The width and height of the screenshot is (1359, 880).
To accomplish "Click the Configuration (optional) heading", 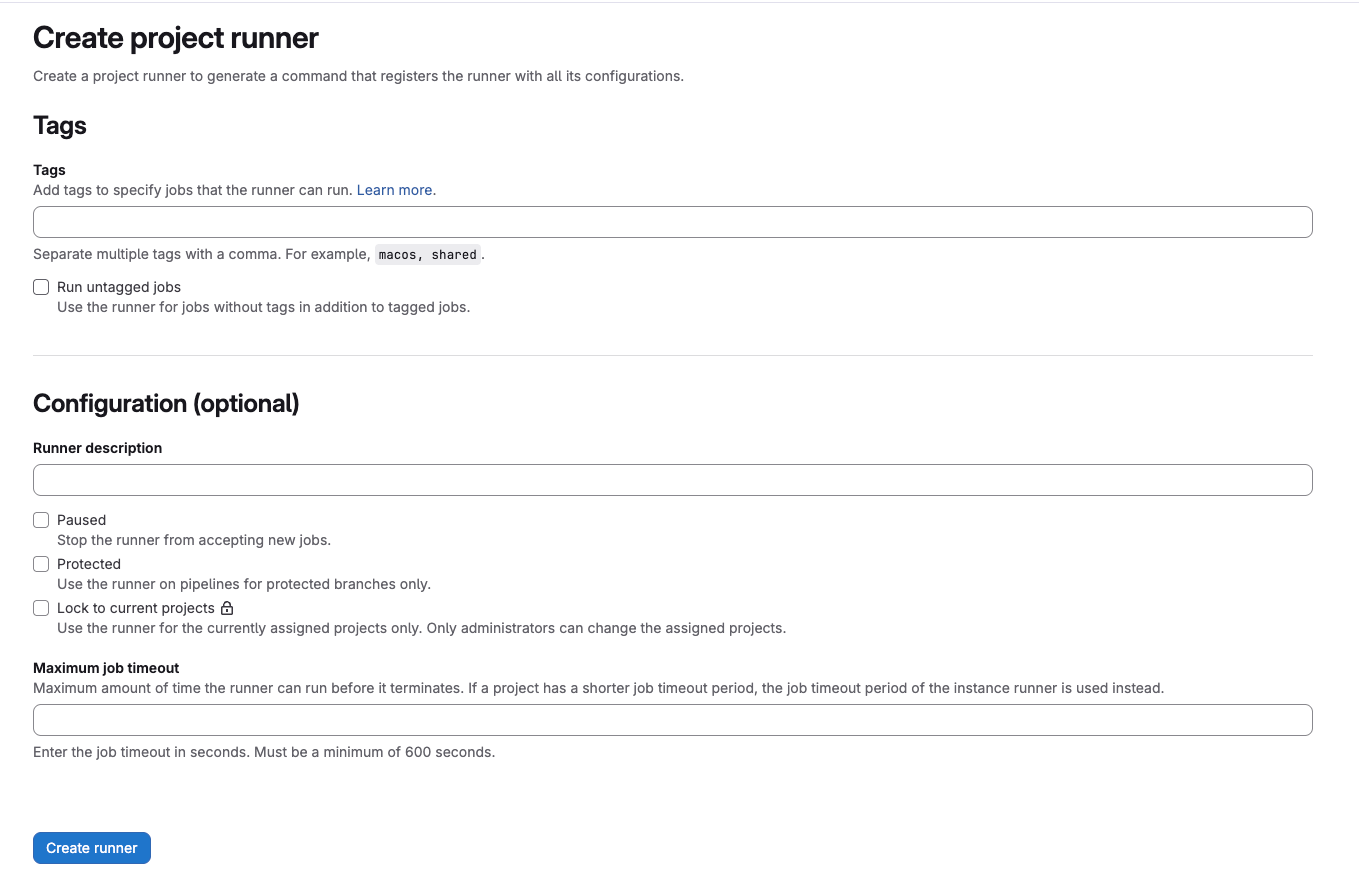I will click(166, 403).
